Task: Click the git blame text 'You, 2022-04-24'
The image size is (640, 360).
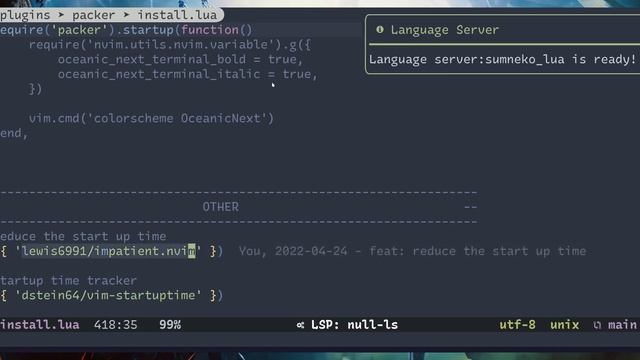Action: click(293, 251)
